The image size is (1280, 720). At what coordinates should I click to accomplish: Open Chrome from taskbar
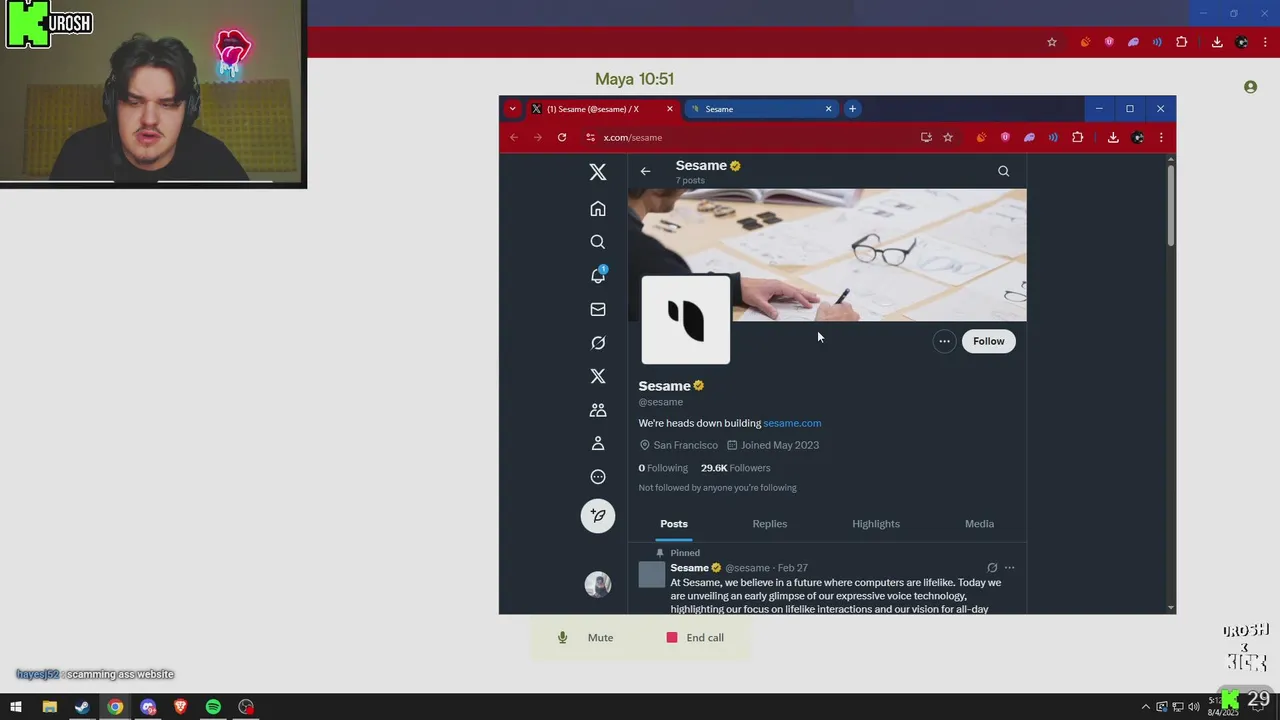(115, 707)
